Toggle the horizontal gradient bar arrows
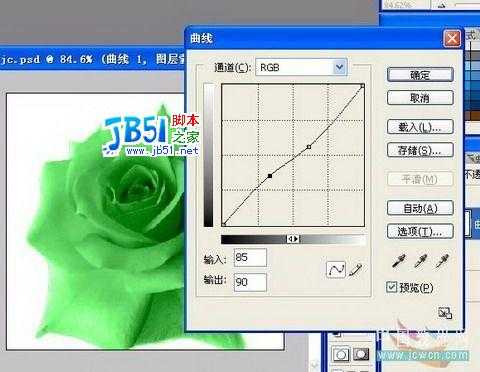The height and width of the screenshot is (372, 480). 293,239
